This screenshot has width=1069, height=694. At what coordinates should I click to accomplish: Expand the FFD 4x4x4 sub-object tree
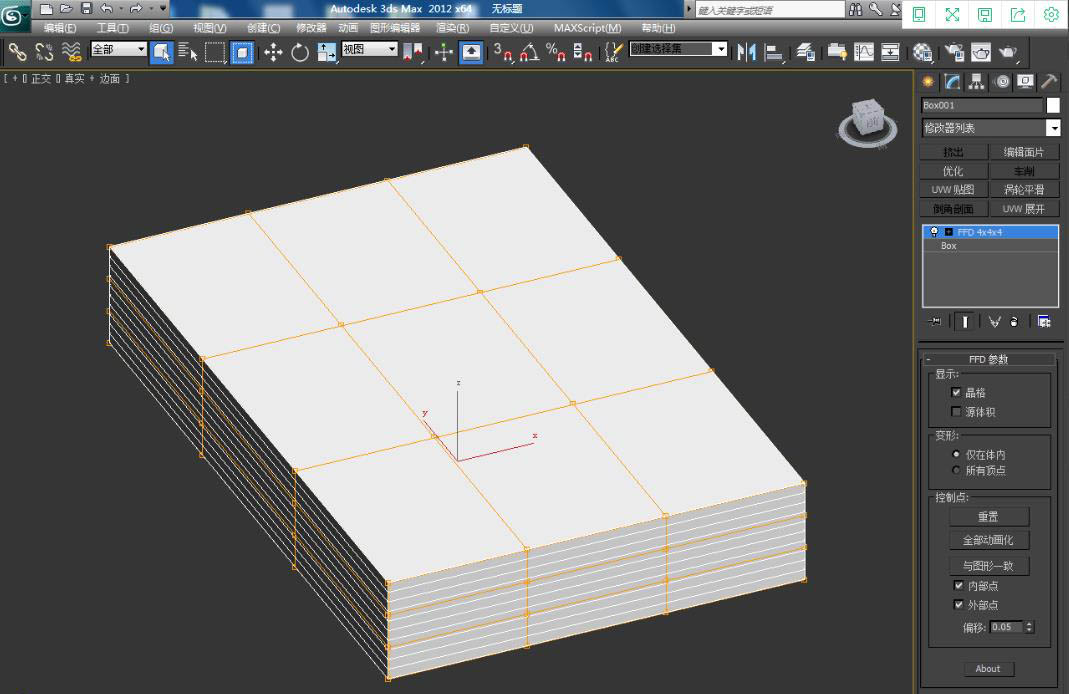(948, 232)
